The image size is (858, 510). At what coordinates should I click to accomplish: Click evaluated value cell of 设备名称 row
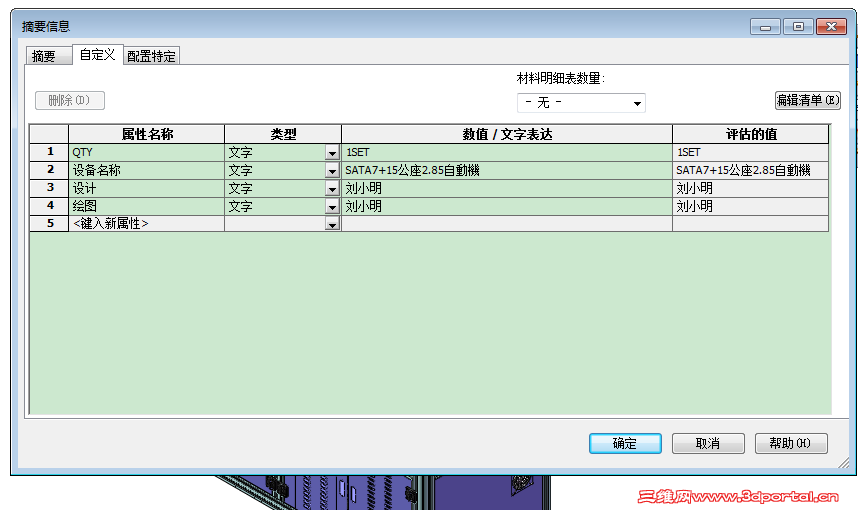pyautogui.click(x=751, y=171)
